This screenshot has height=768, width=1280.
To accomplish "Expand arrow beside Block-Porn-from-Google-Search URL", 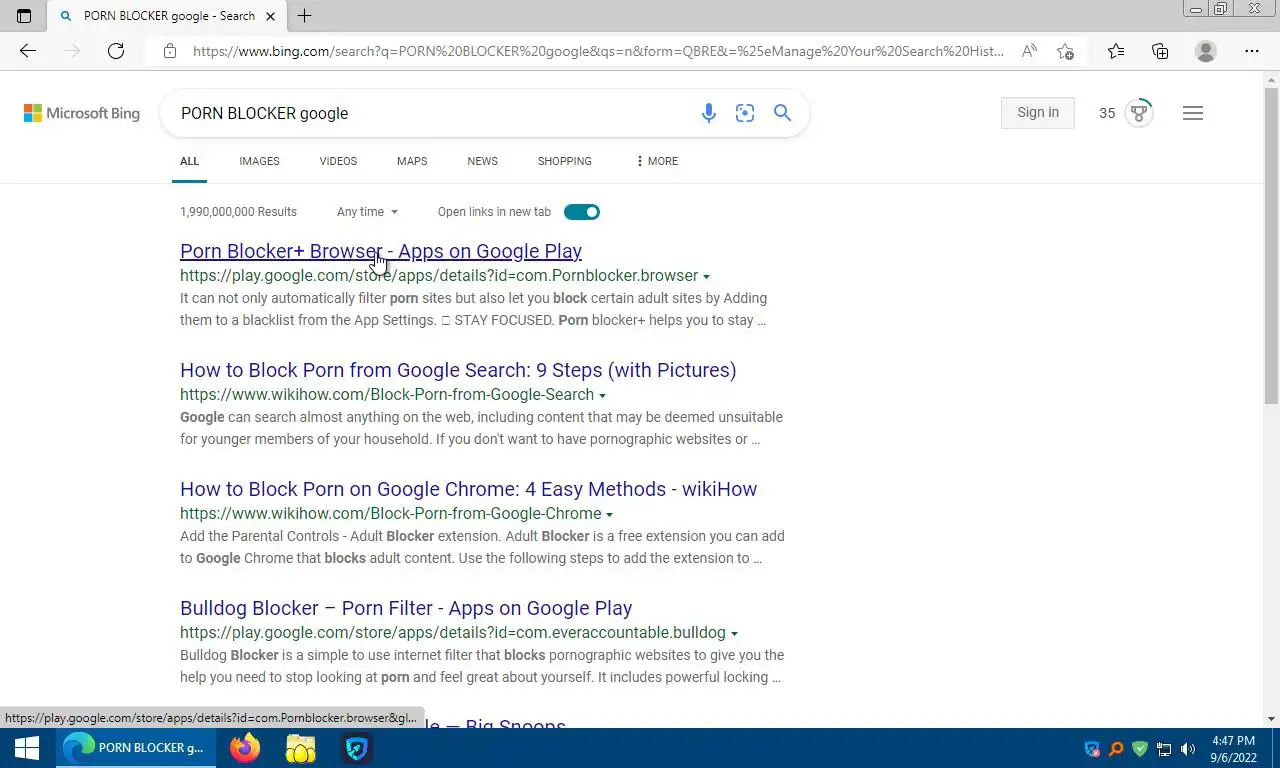I will 603,396.
